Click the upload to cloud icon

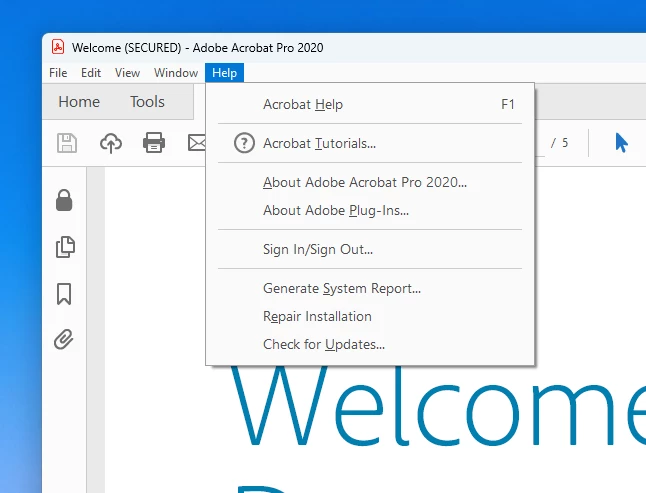[111, 143]
